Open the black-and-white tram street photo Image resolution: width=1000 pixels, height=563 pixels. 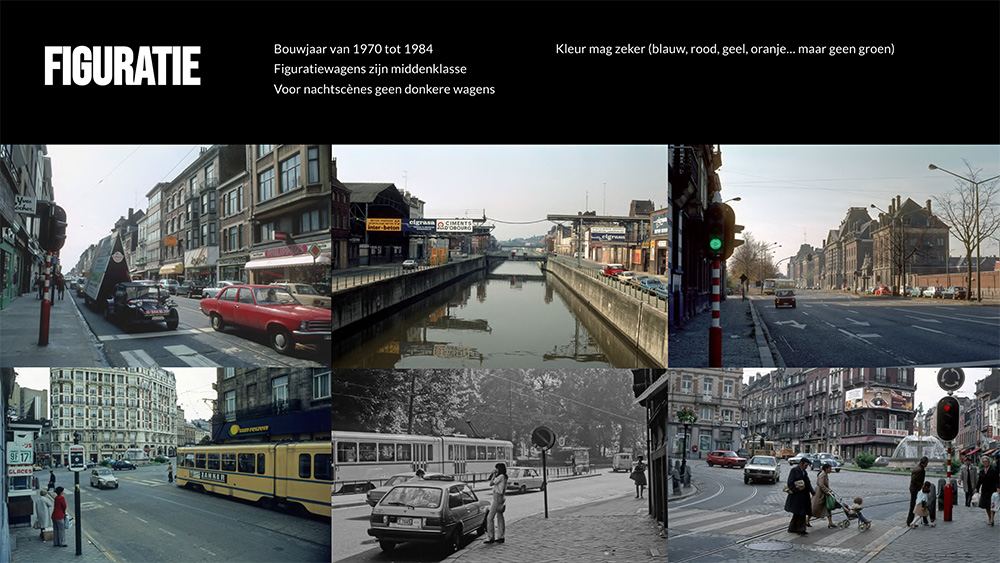(499, 465)
